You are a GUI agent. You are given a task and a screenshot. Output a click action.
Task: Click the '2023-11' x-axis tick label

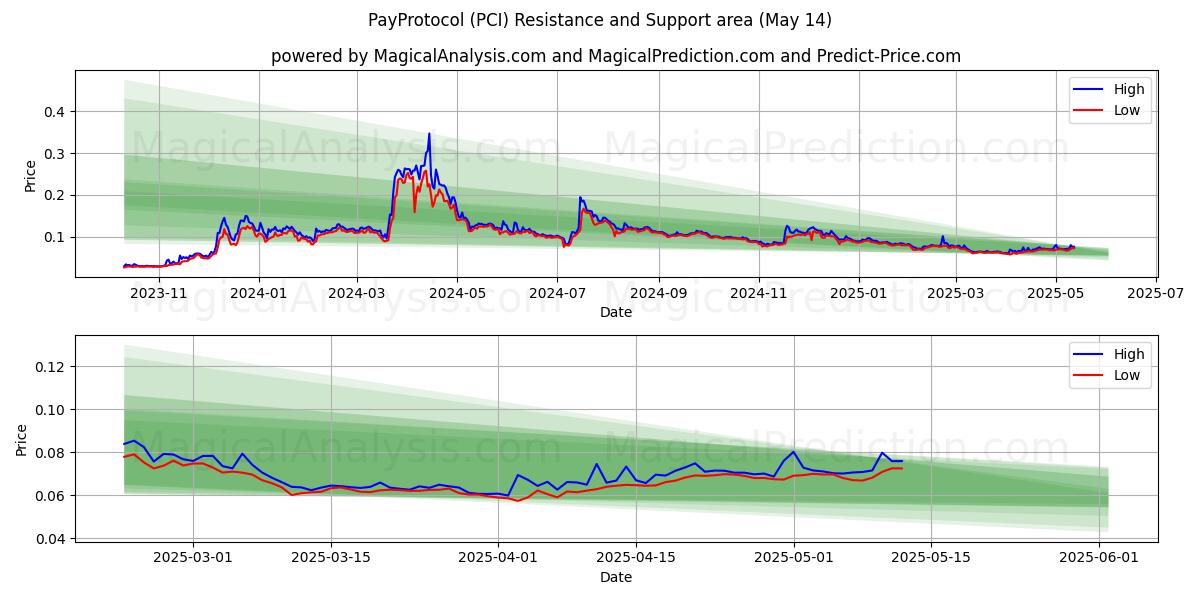coord(160,293)
